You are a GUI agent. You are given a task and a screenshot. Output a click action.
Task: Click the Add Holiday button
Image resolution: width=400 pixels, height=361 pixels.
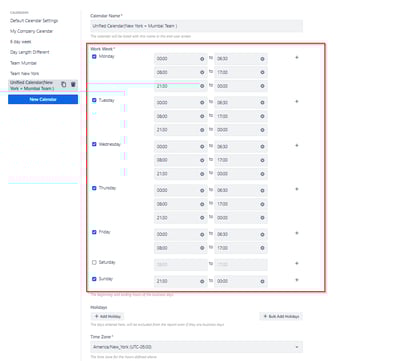[107, 316]
